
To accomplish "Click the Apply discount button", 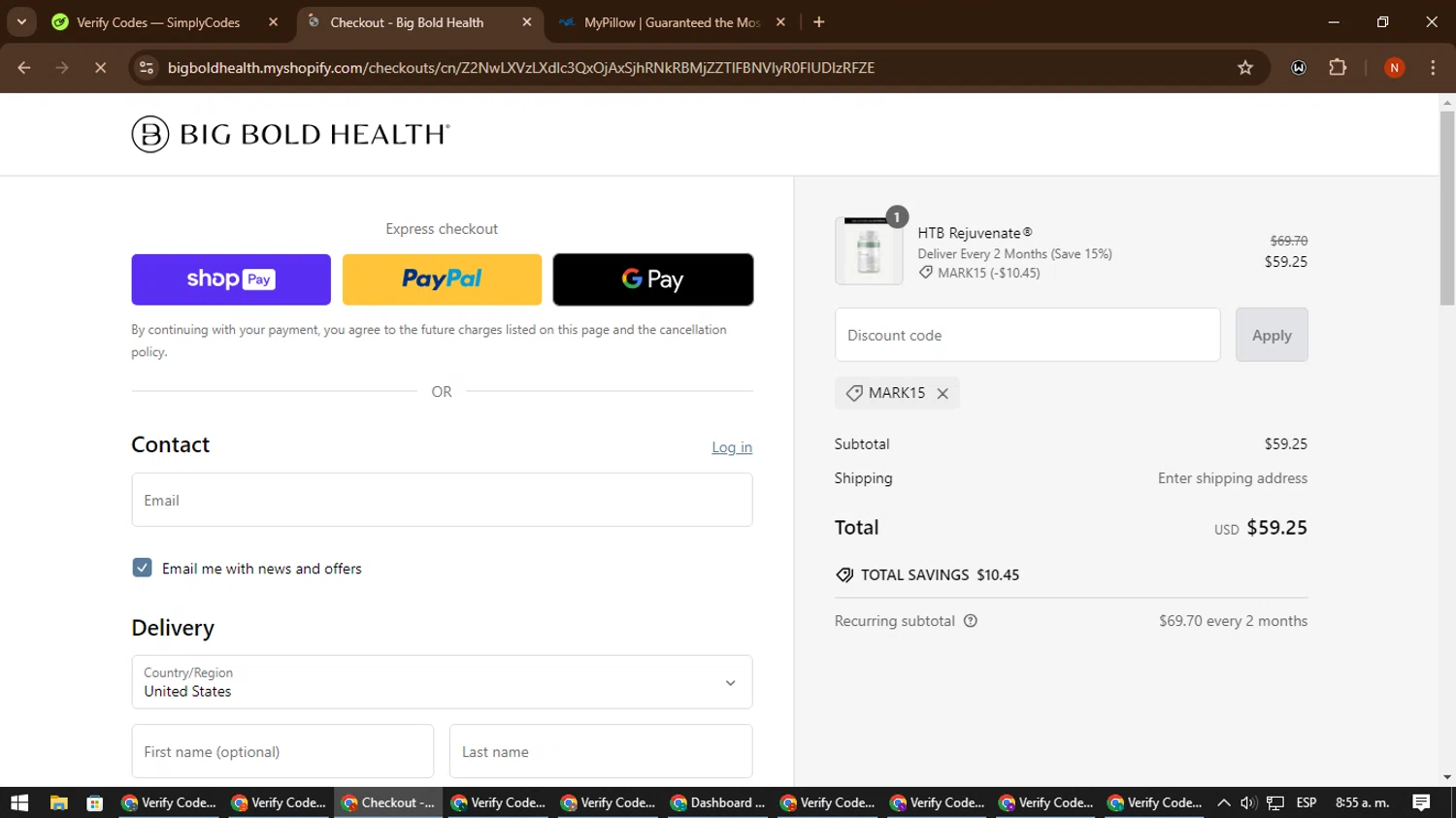I will 1272,335.
